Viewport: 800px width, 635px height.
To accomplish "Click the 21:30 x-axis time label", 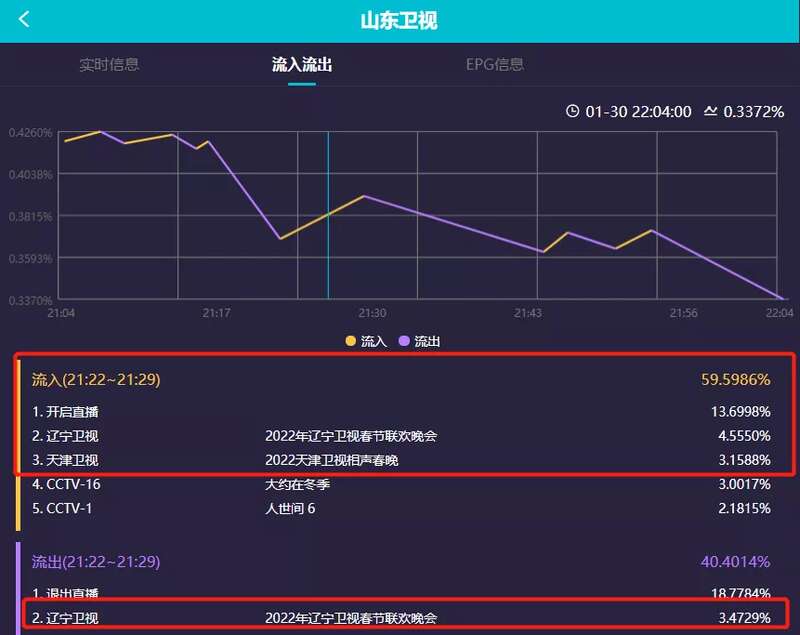I will pyautogui.click(x=372, y=313).
